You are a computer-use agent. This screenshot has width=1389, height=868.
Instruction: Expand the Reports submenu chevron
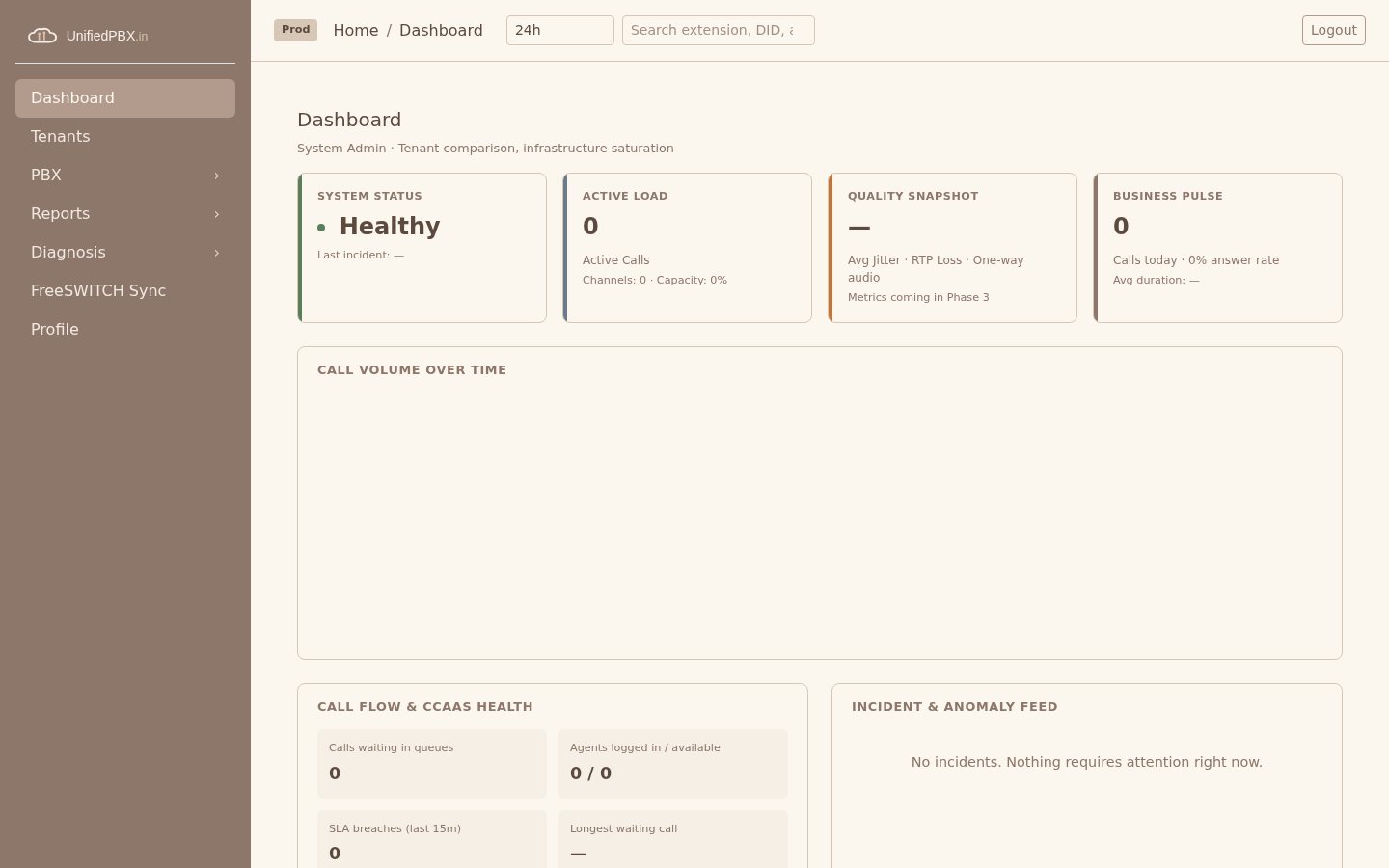[x=217, y=214]
